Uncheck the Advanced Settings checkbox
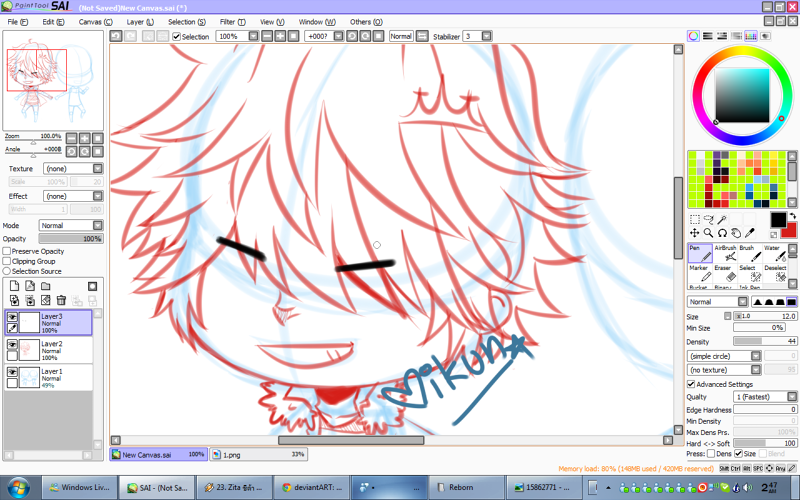Viewport: 800px width, 500px height. (x=691, y=384)
